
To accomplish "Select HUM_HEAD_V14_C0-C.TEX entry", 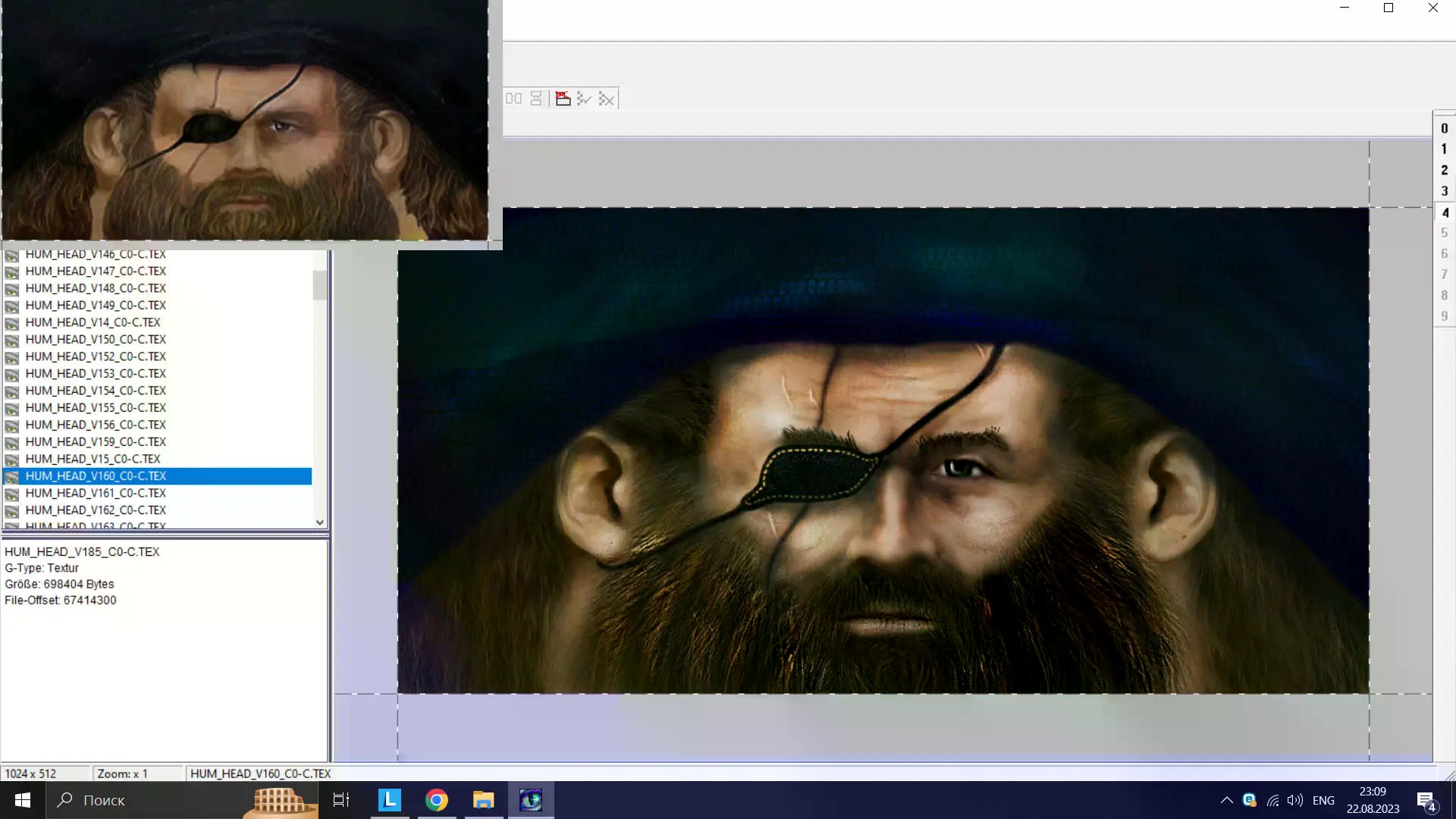I will pyautogui.click(x=93, y=322).
